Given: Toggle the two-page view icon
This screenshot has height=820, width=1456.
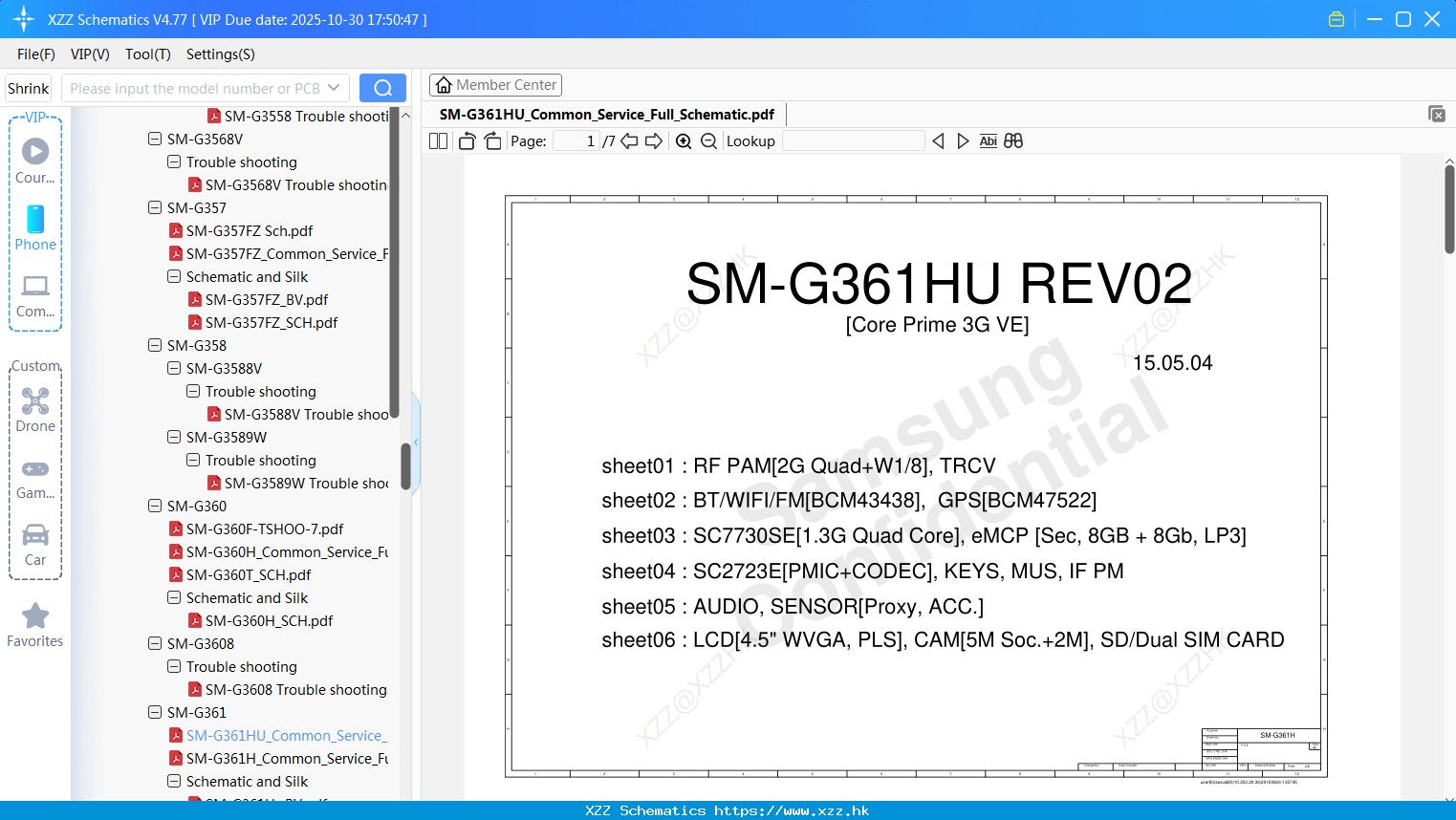Looking at the screenshot, I should pyautogui.click(x=439, y=140).
